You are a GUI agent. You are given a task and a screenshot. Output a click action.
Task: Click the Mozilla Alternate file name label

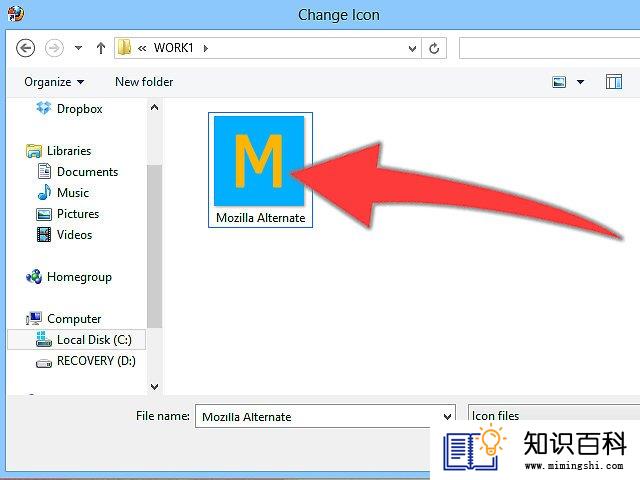point(260,218)
